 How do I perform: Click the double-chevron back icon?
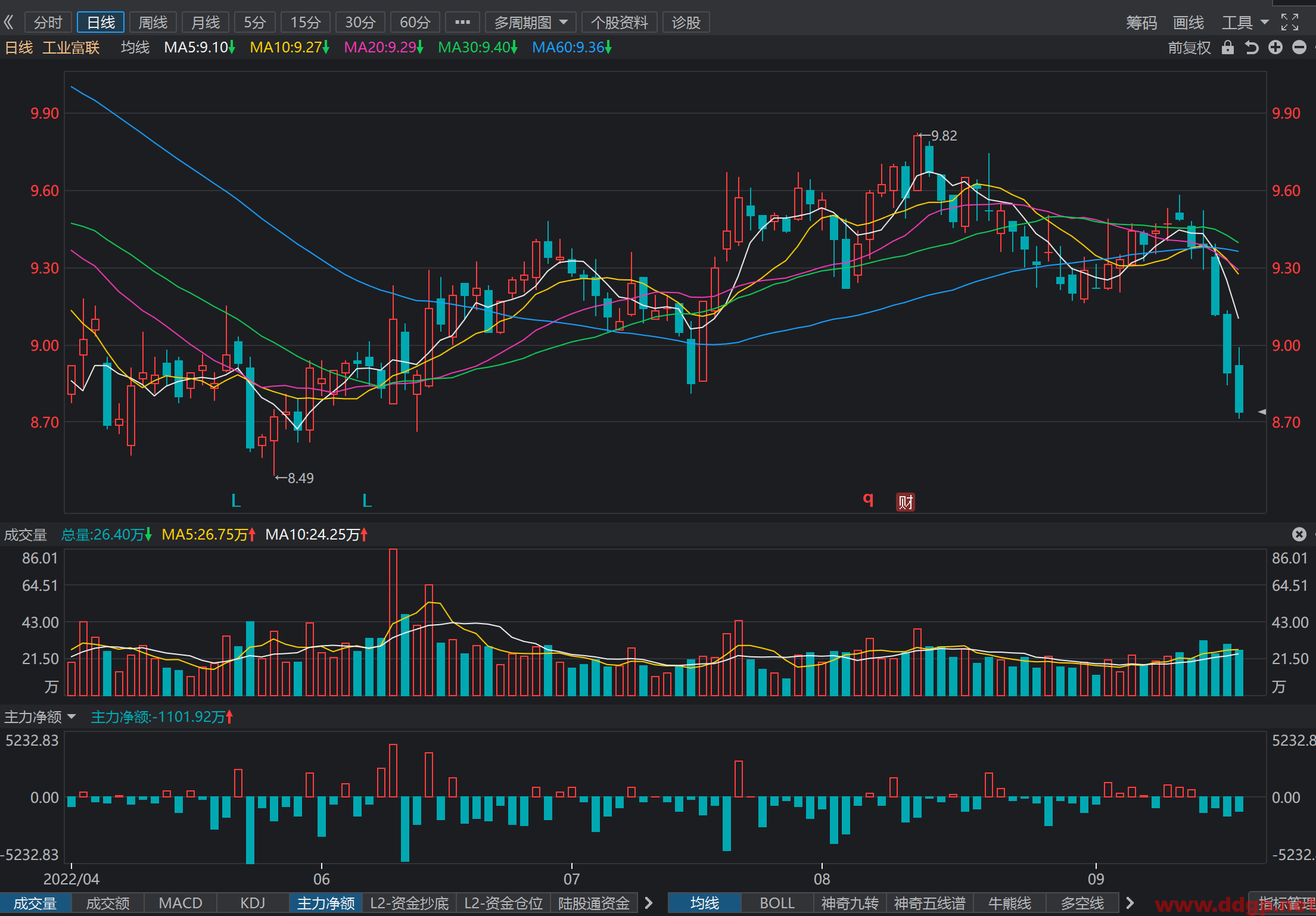[x=9, y=23]
